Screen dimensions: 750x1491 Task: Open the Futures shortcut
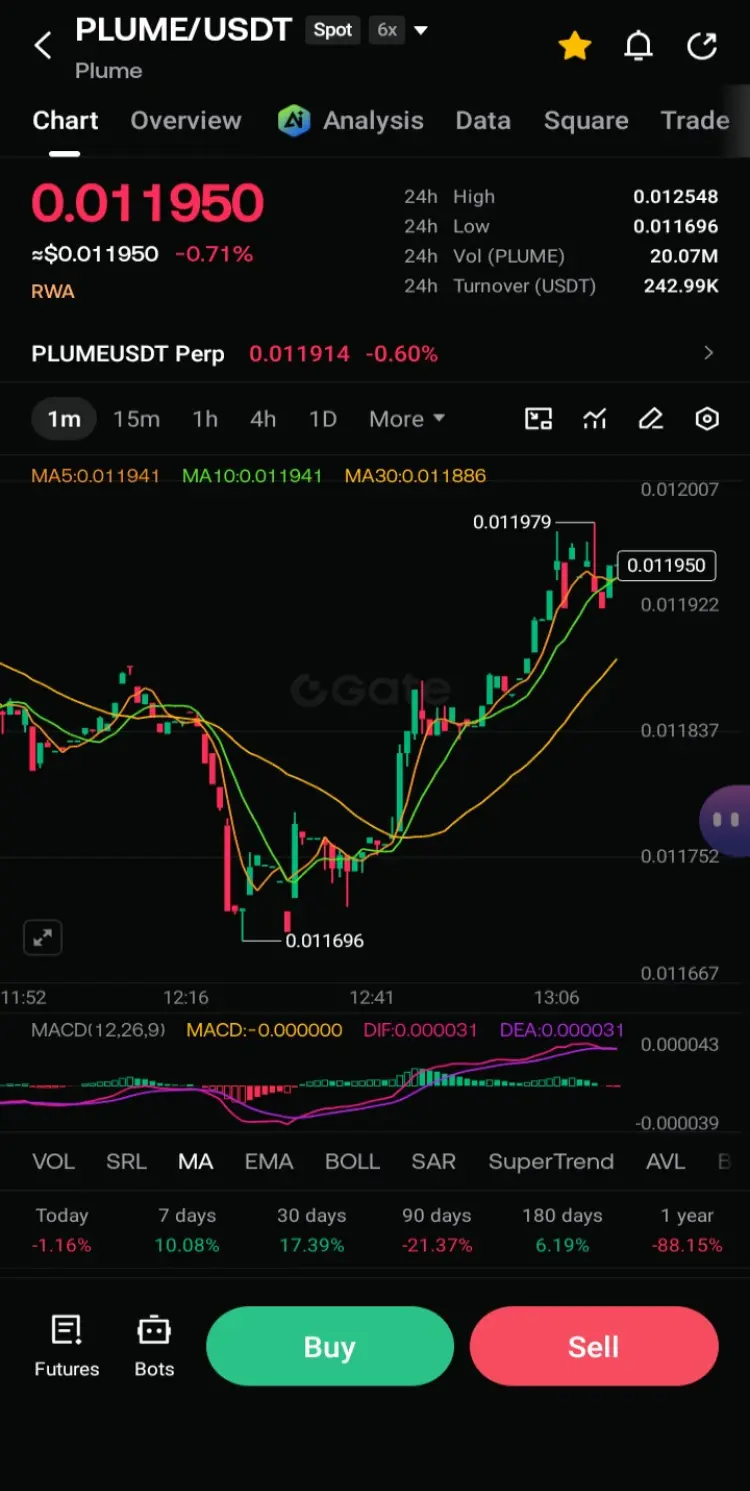tap(67, 1346)
